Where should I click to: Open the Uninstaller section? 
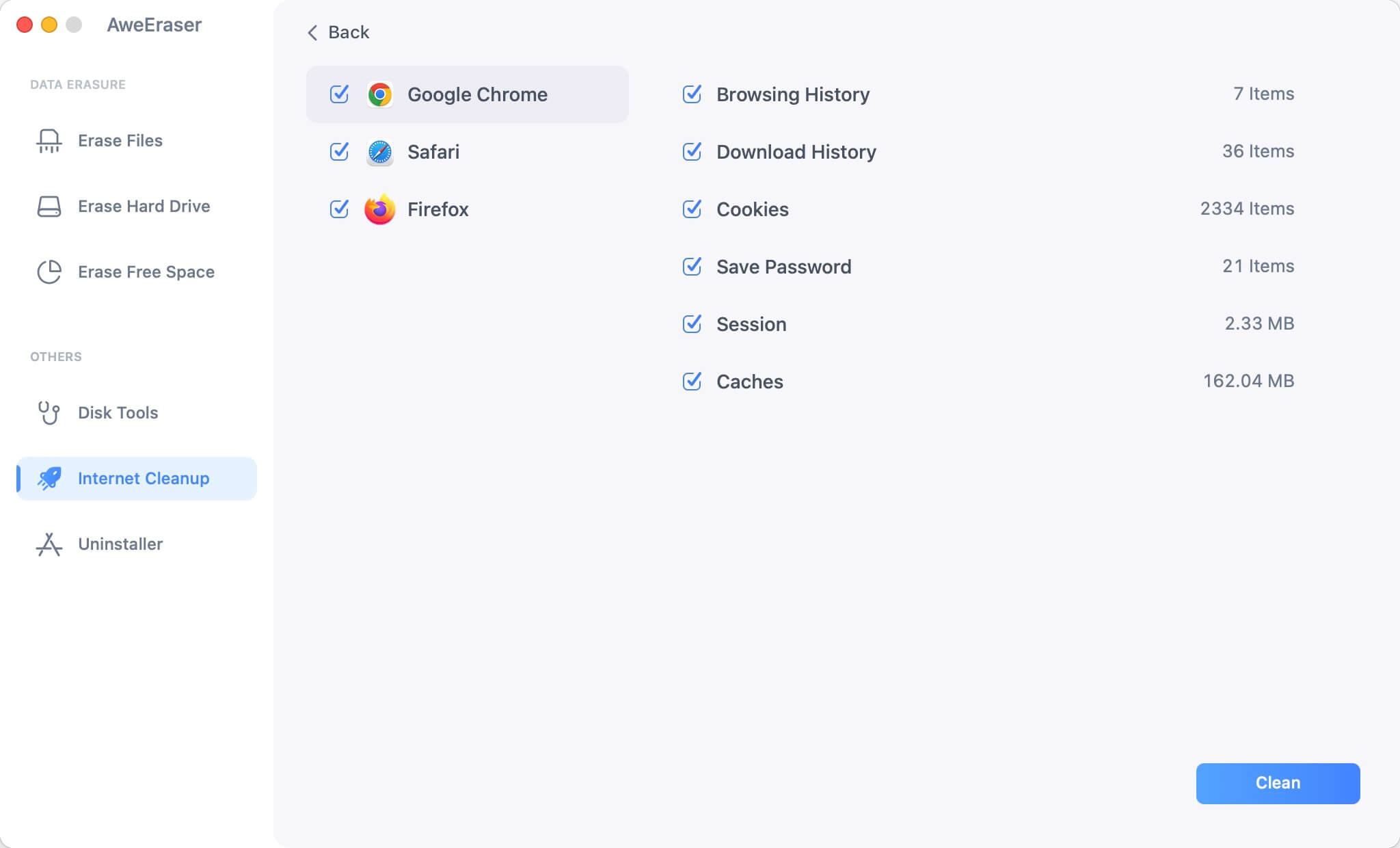tap(120, 544)
